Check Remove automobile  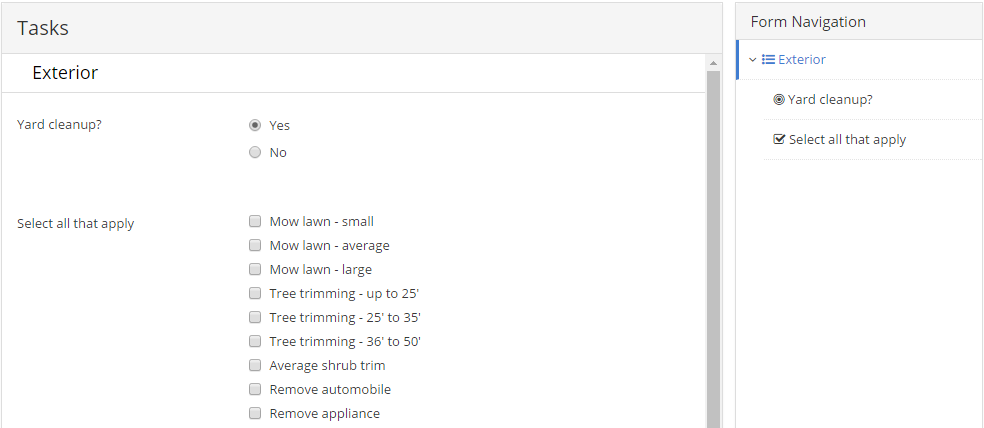[x=255, y=389]
